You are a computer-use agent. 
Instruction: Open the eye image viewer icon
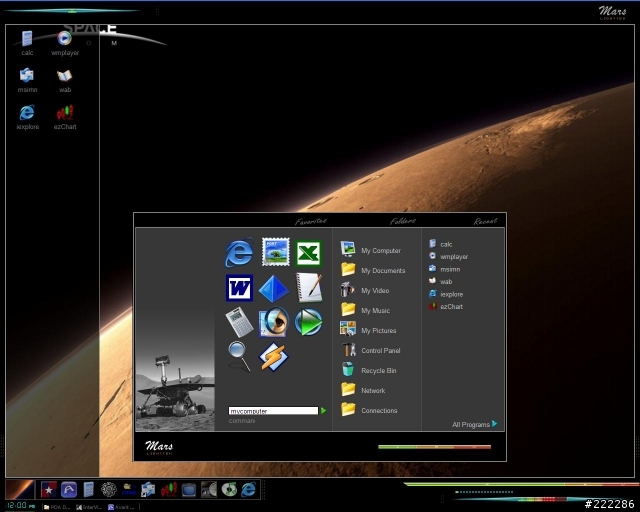[274, 322]
